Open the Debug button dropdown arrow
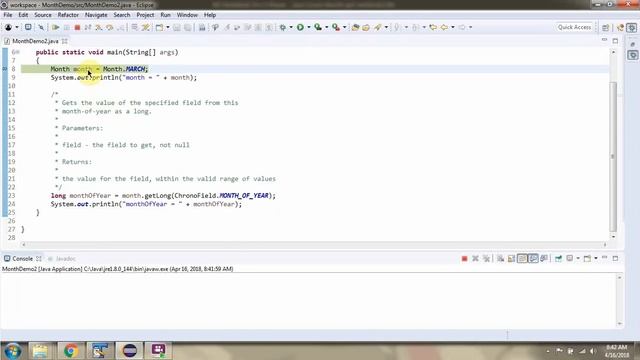This screenshot has height=360, width=640. coord(291,27)
